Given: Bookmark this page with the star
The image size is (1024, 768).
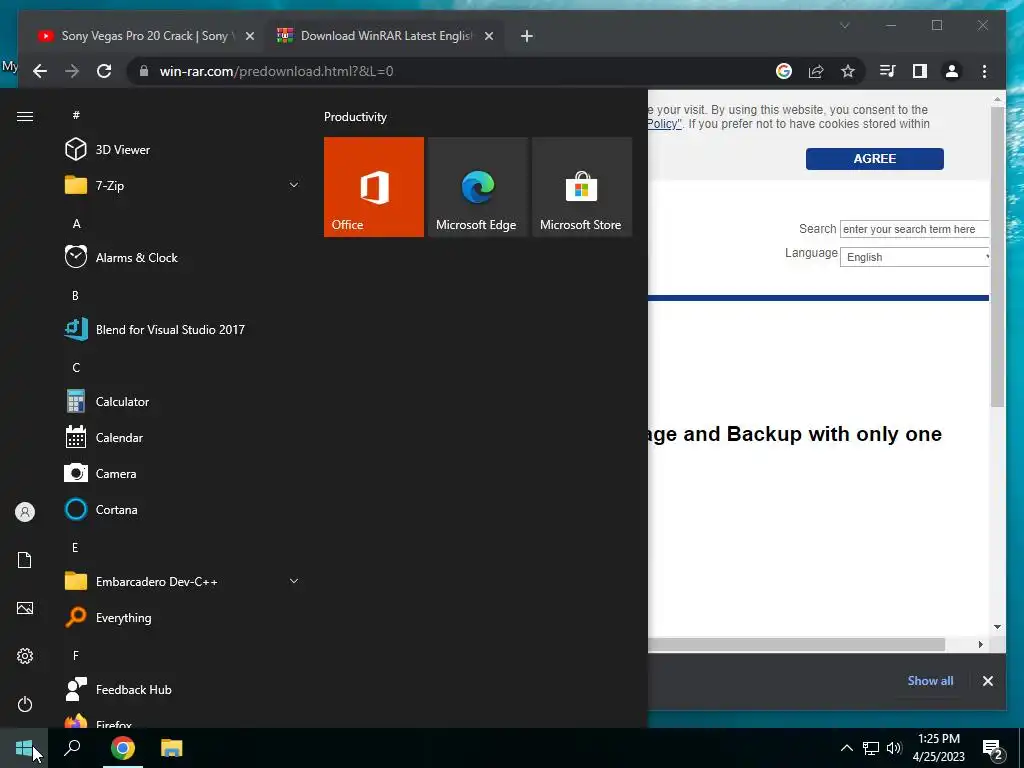Looking at the screenshot, I should (x=848, y=71).
